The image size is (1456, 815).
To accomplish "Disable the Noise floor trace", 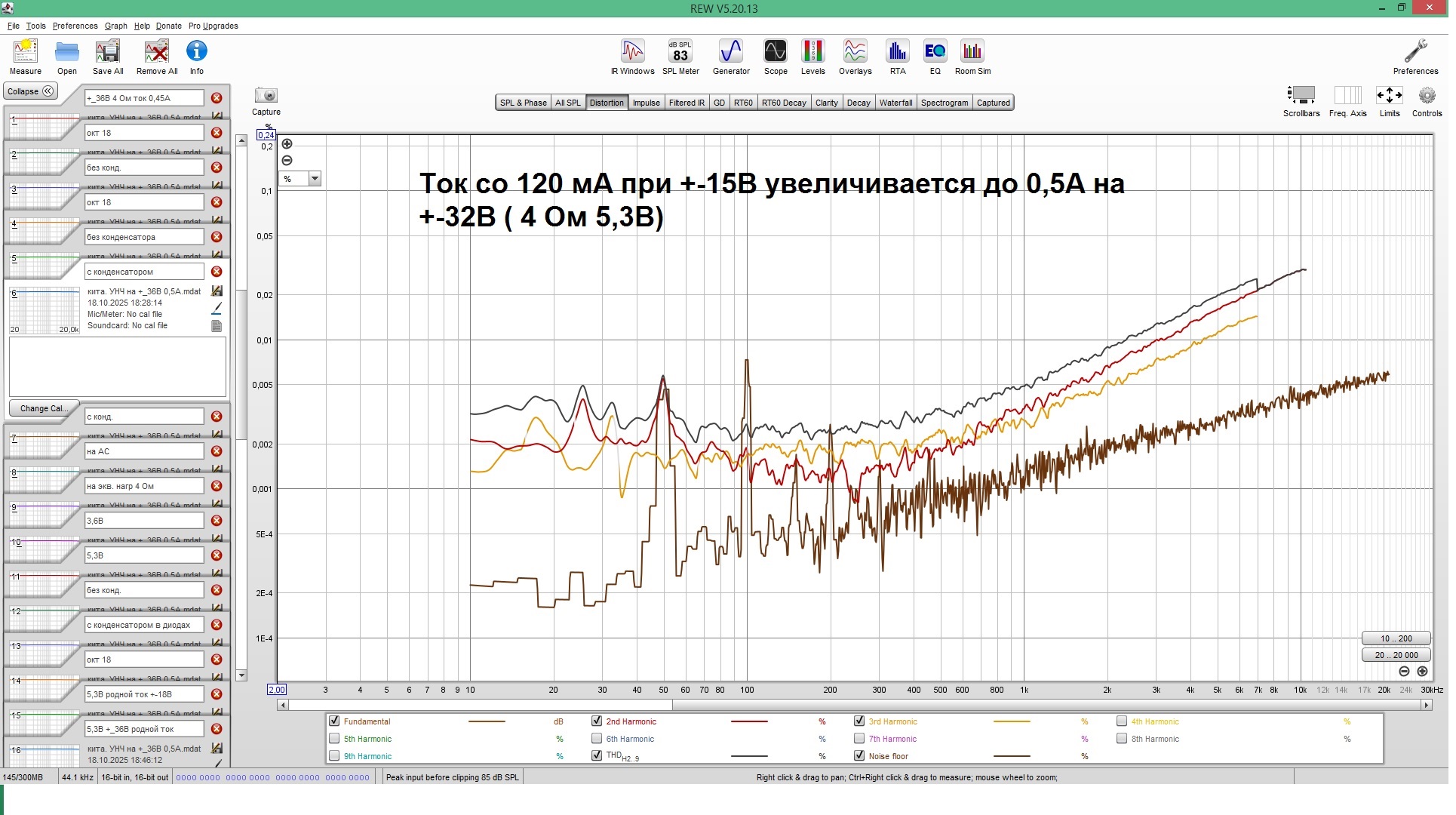I will point(859,755).
